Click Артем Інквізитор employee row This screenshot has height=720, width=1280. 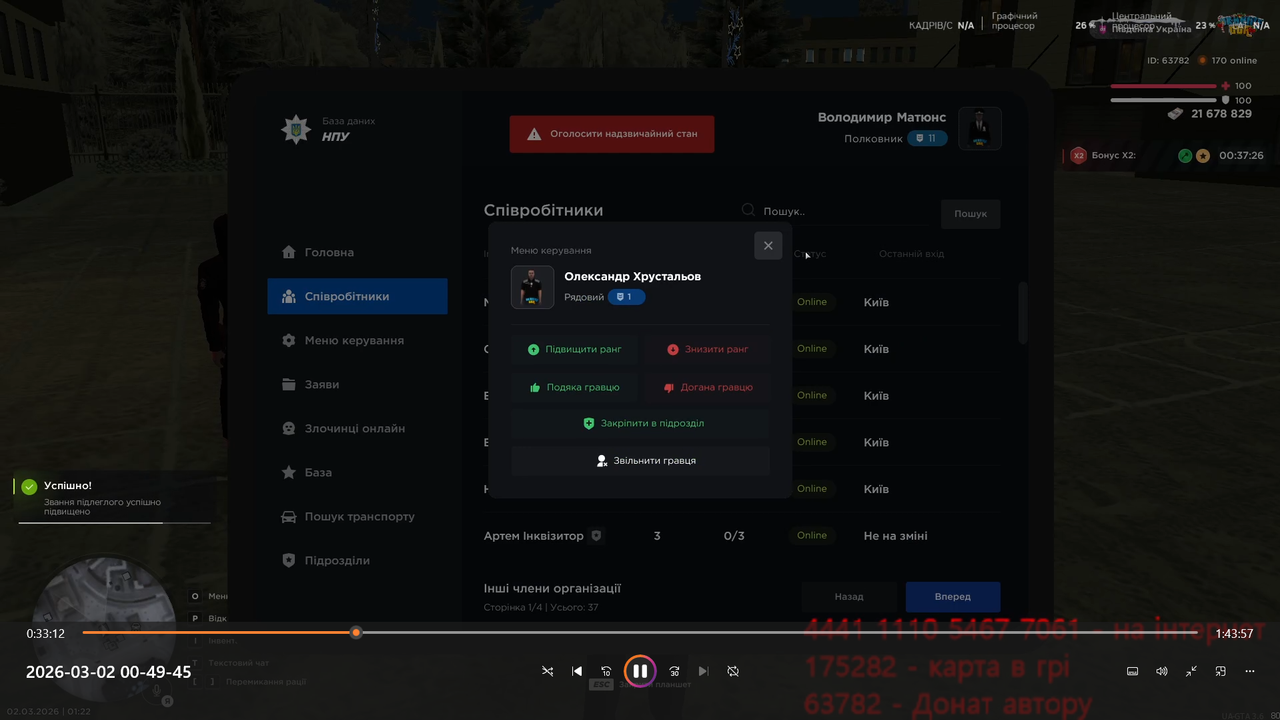[x=741, y=536]
